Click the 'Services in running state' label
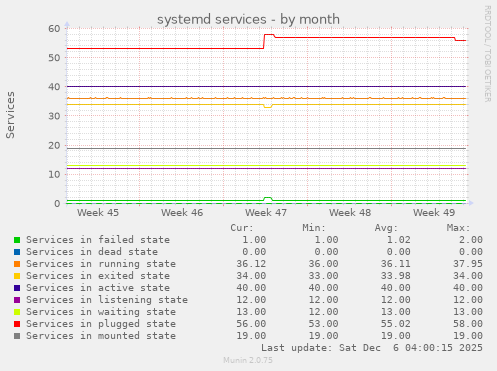The height and width of the screenshot is (371, 497). pos(101,264)
